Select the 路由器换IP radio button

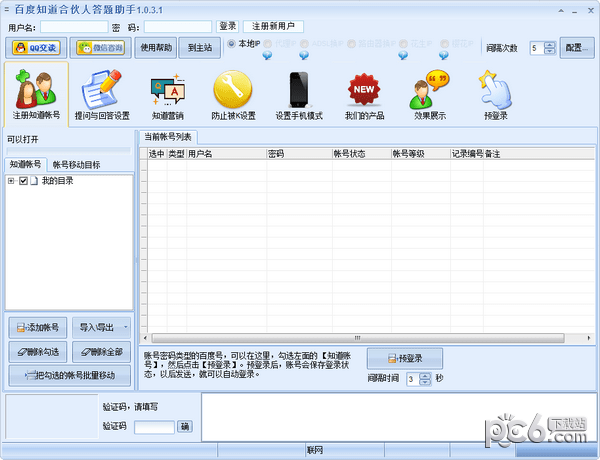[351, 43]
